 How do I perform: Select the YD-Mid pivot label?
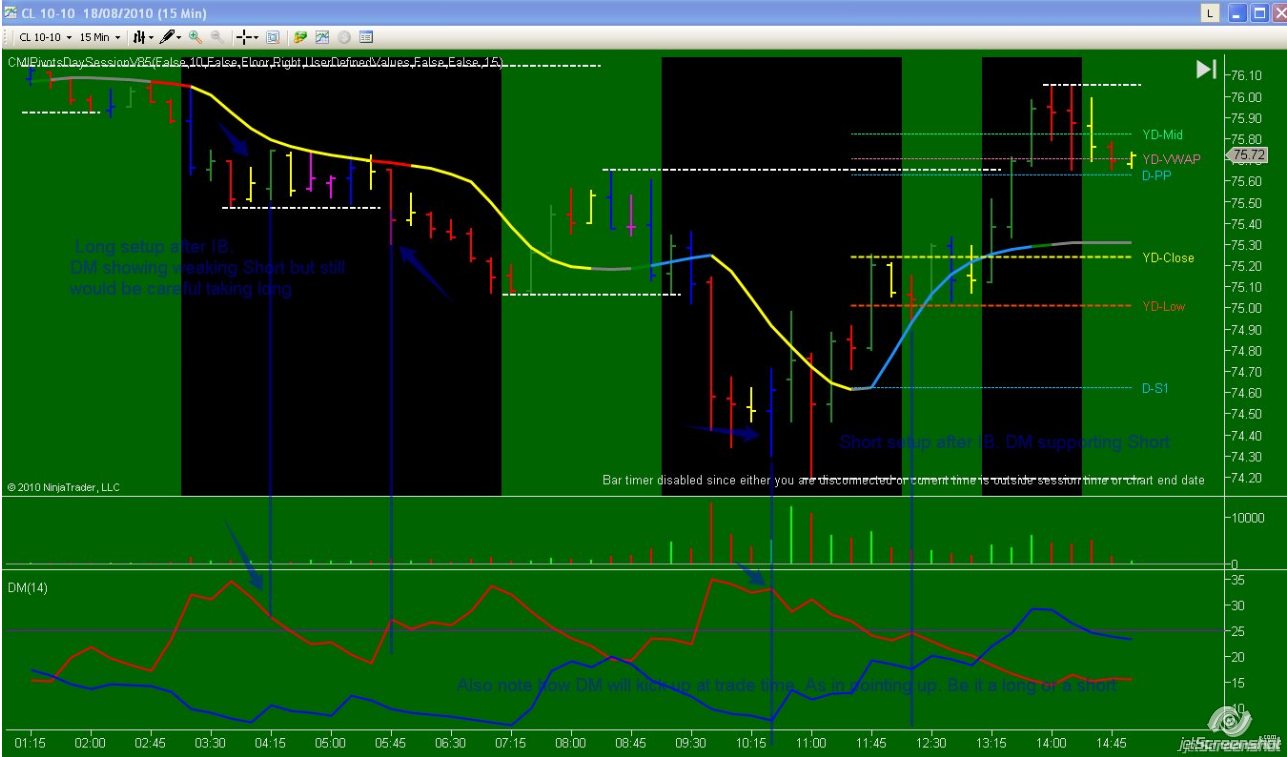(1163, 134)
